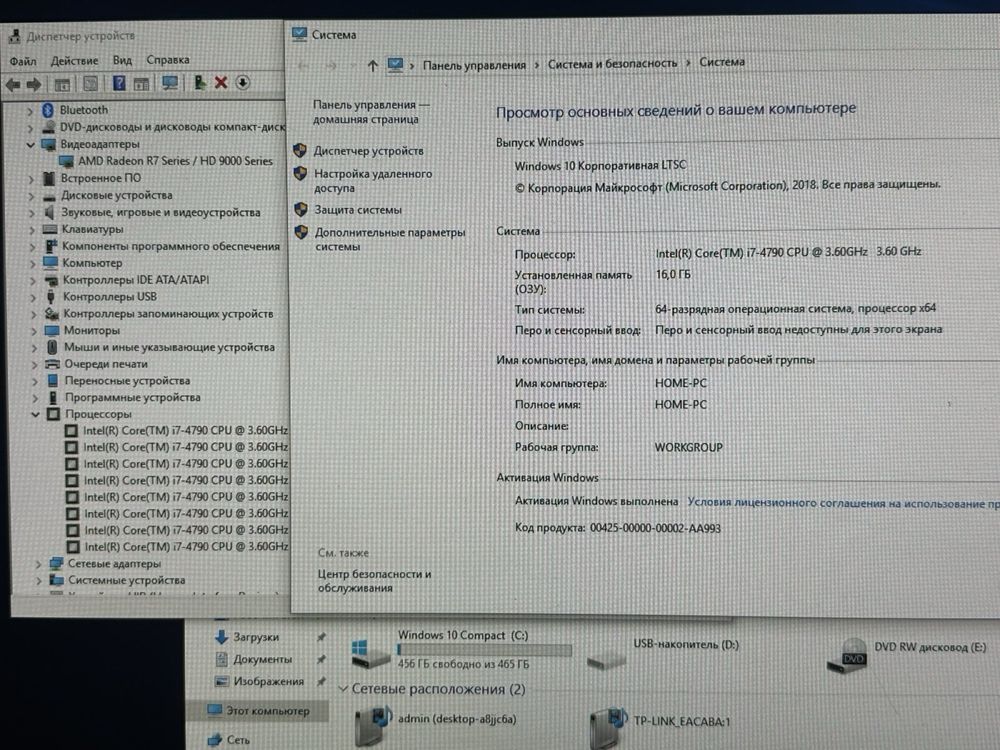Select Системные устройства row

pyautogui.click(x=126, y=580)
